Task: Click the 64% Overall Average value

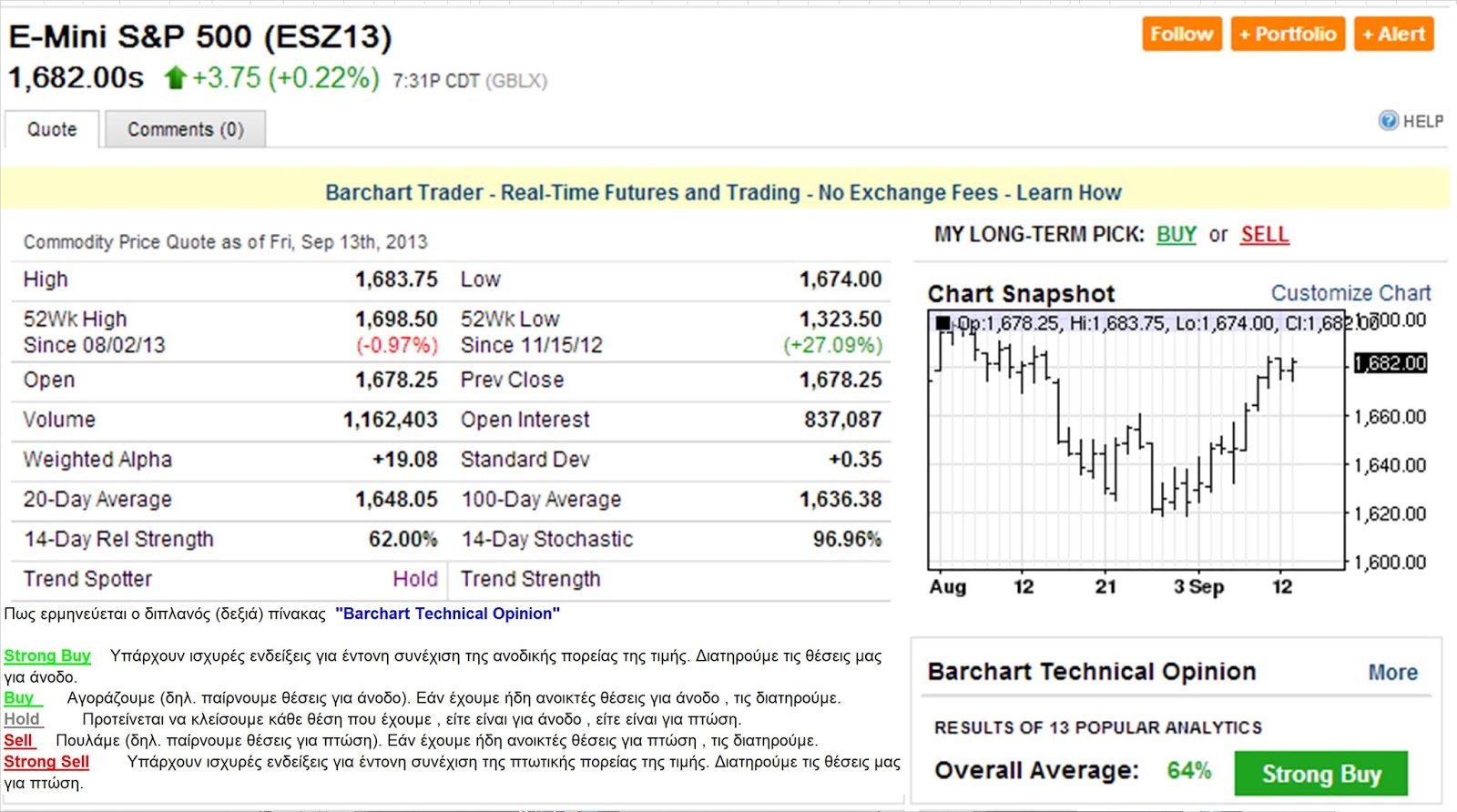Action: pos(1189,771)
